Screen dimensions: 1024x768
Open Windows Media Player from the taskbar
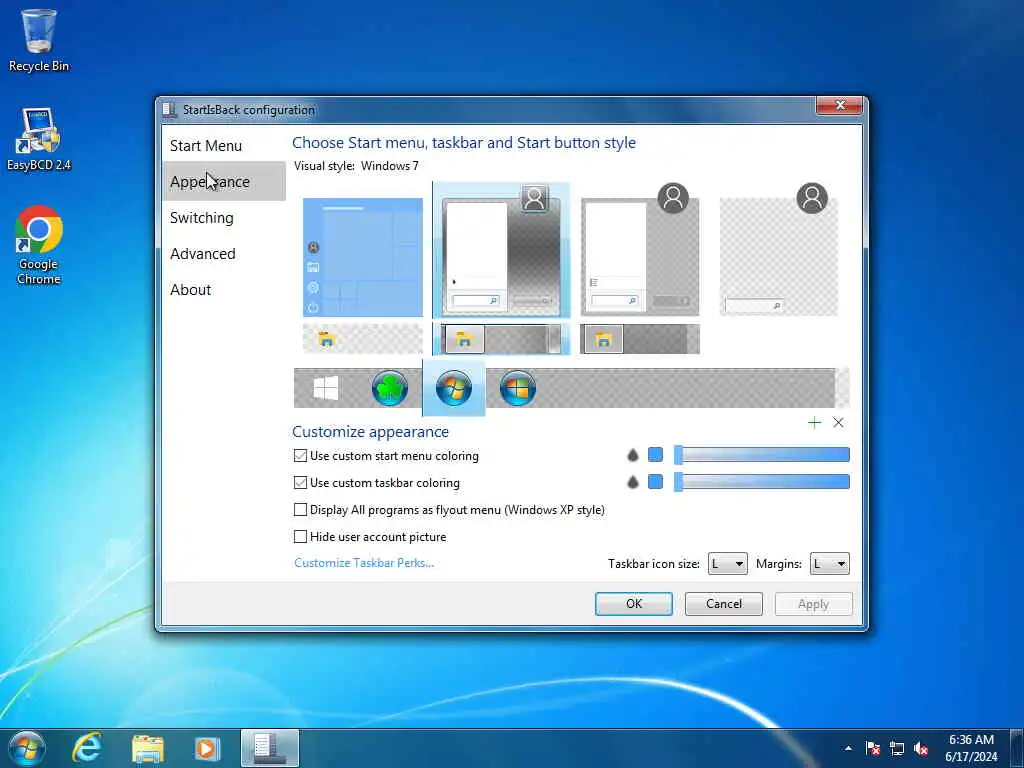(207, 748)
